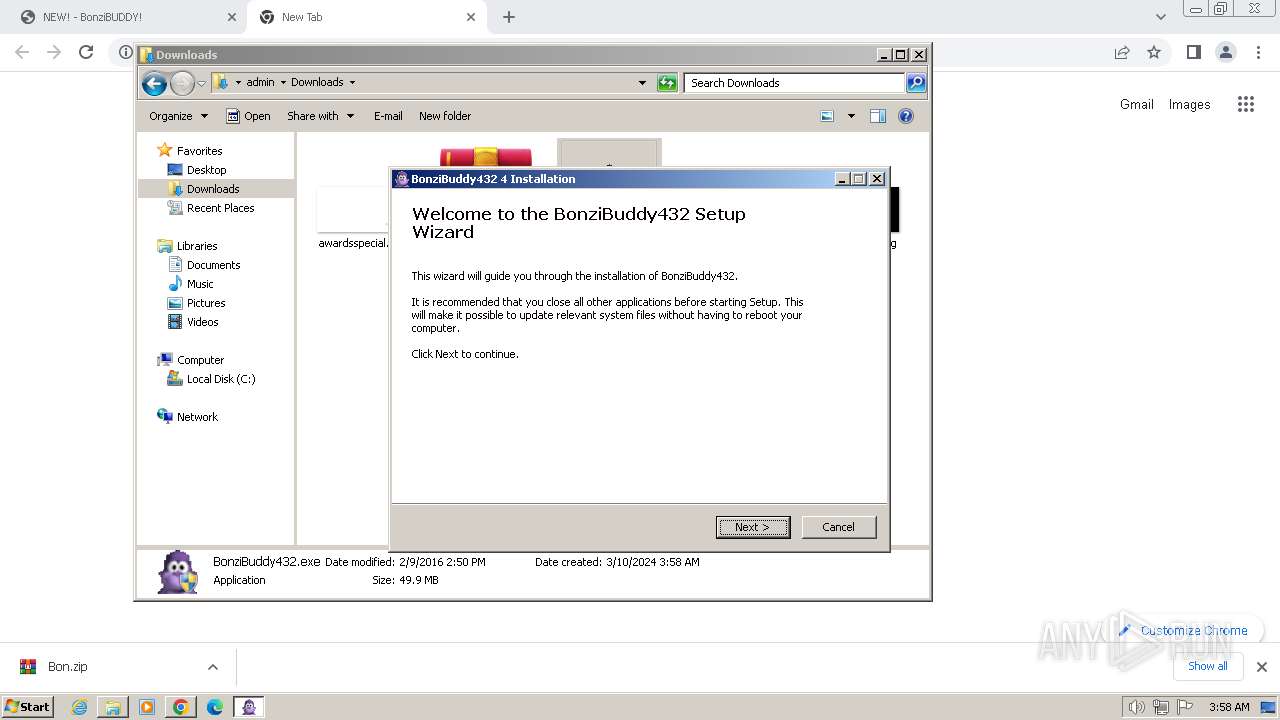Select Computer in navigation pane
This screenshot has width=1280, height=720.
pos(200,360)
